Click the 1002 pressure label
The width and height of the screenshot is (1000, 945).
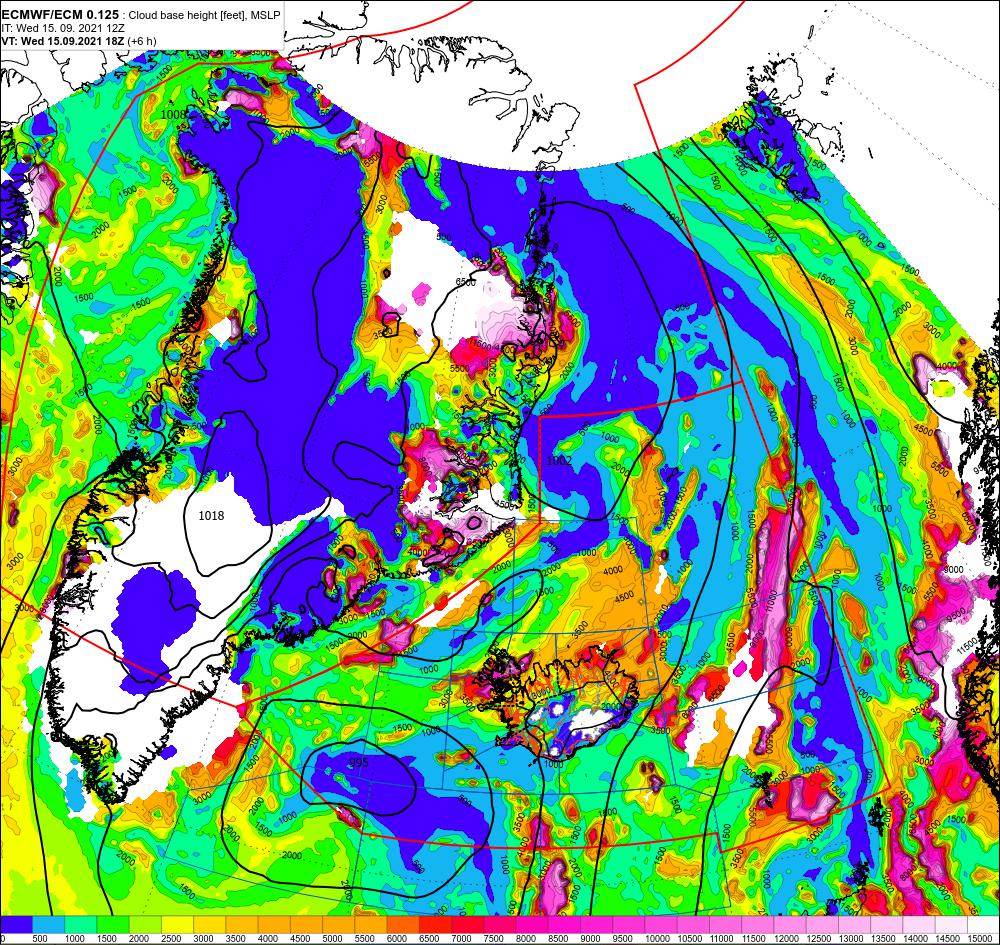pos(559,460)
